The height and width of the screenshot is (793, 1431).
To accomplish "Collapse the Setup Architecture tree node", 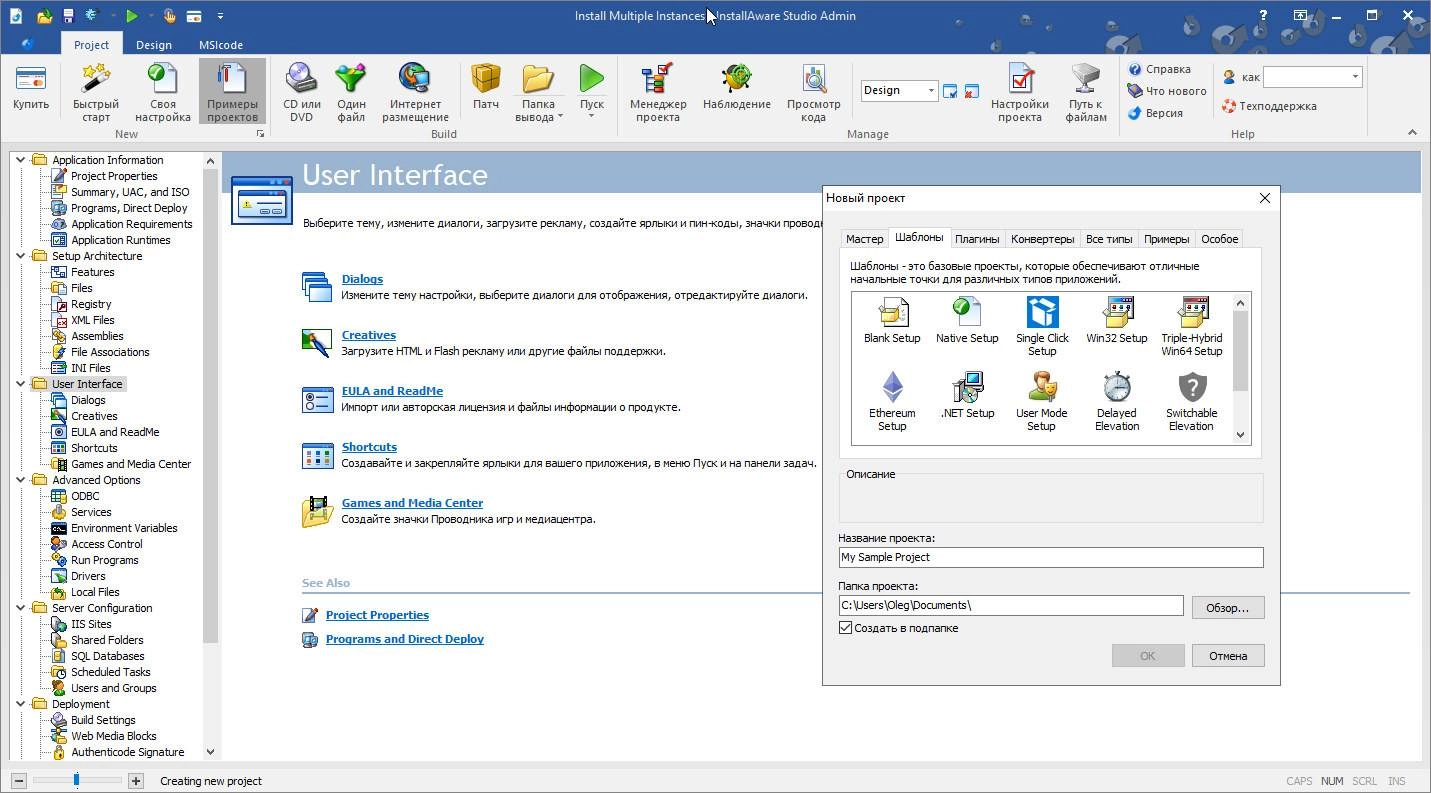I will click(20, 256).
